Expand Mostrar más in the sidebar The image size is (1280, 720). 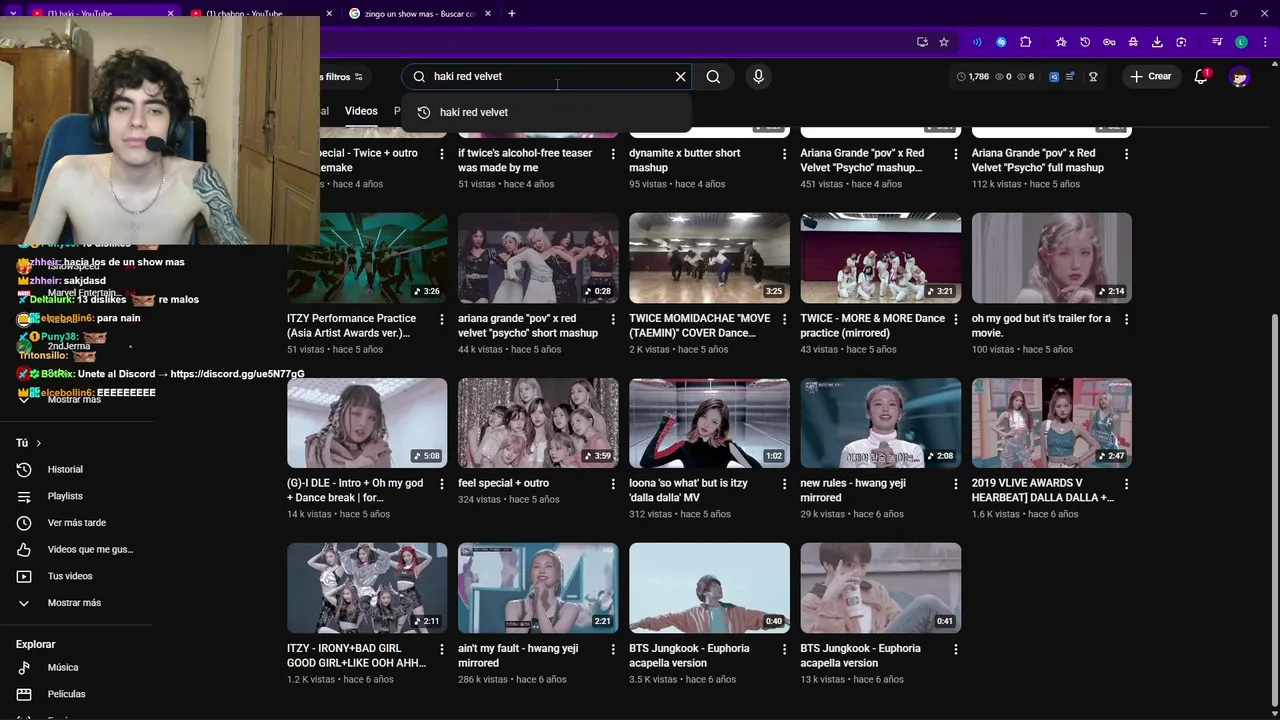[x=76, y=603]
